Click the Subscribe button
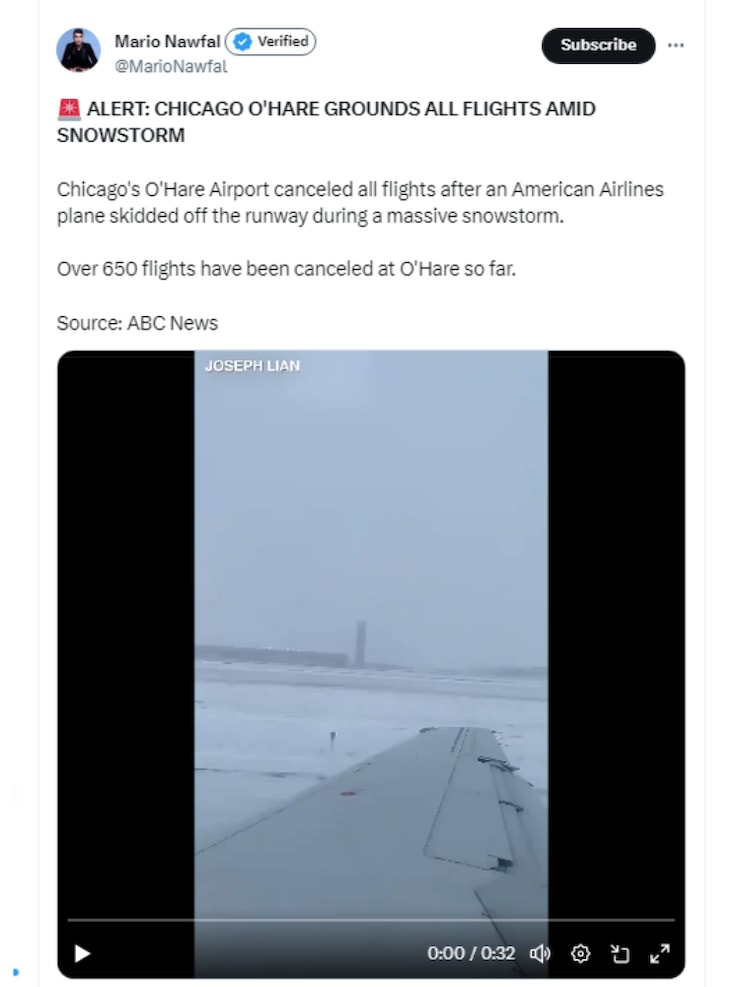This screenshot has height=987, width=750. [598, 45]
